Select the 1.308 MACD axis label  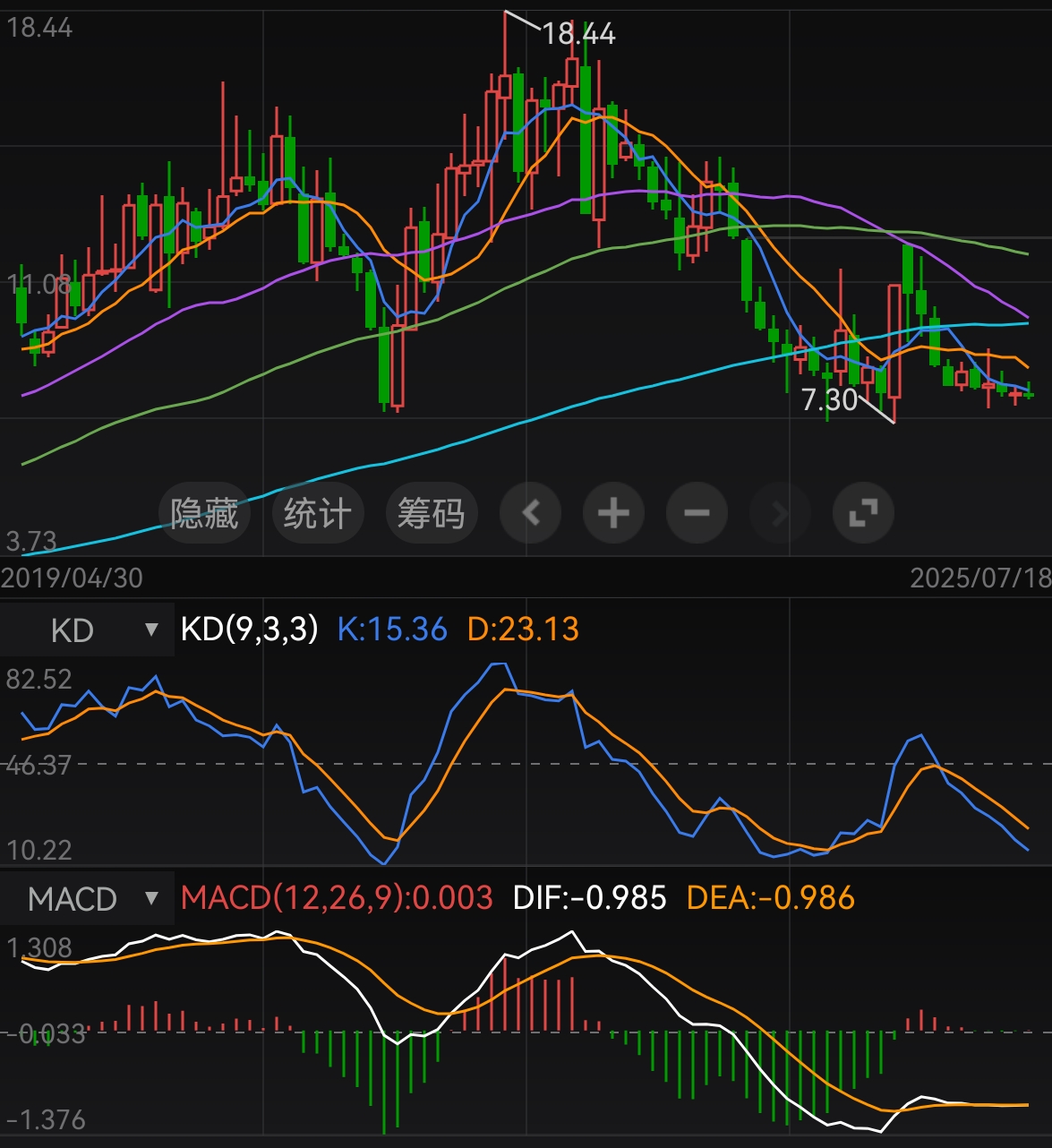tap(38, 947)
